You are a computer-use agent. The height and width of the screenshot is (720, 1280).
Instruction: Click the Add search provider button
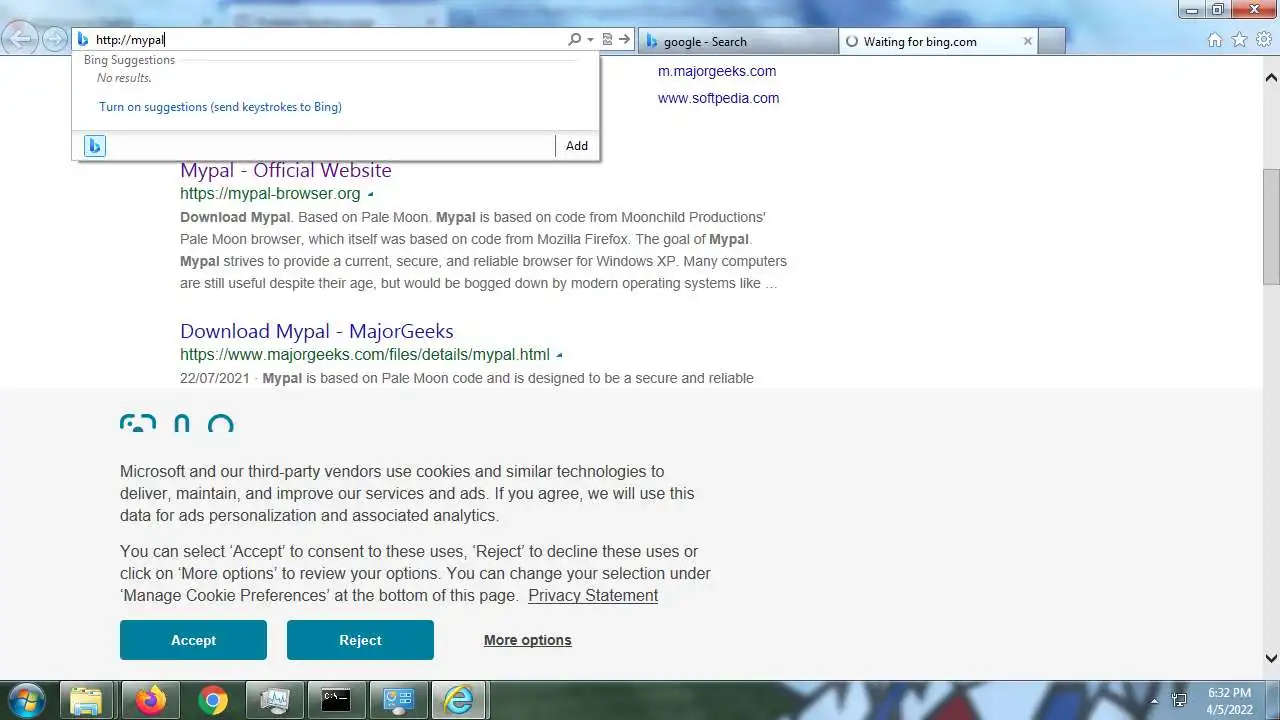(577, 146)
